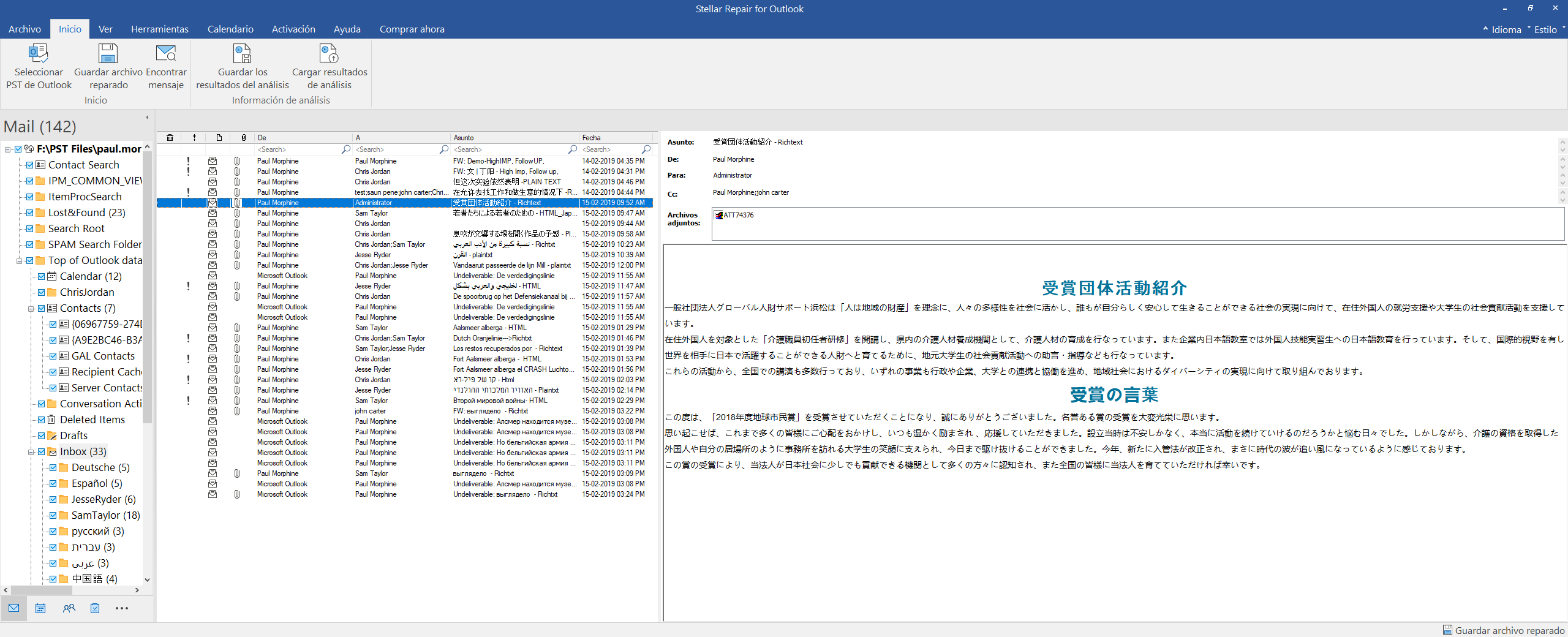Image resolution: width=1568 pixels, height=637 pixels.
Task: Select Conversation Action folder
Action: (100, 404)
